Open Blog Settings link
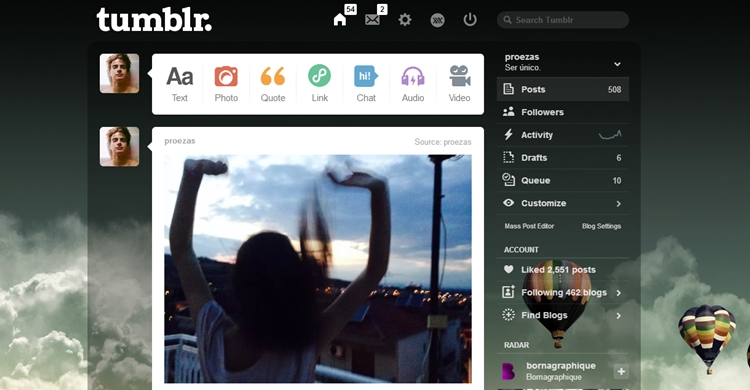This screenshot has width=750, height=390. 601,226
